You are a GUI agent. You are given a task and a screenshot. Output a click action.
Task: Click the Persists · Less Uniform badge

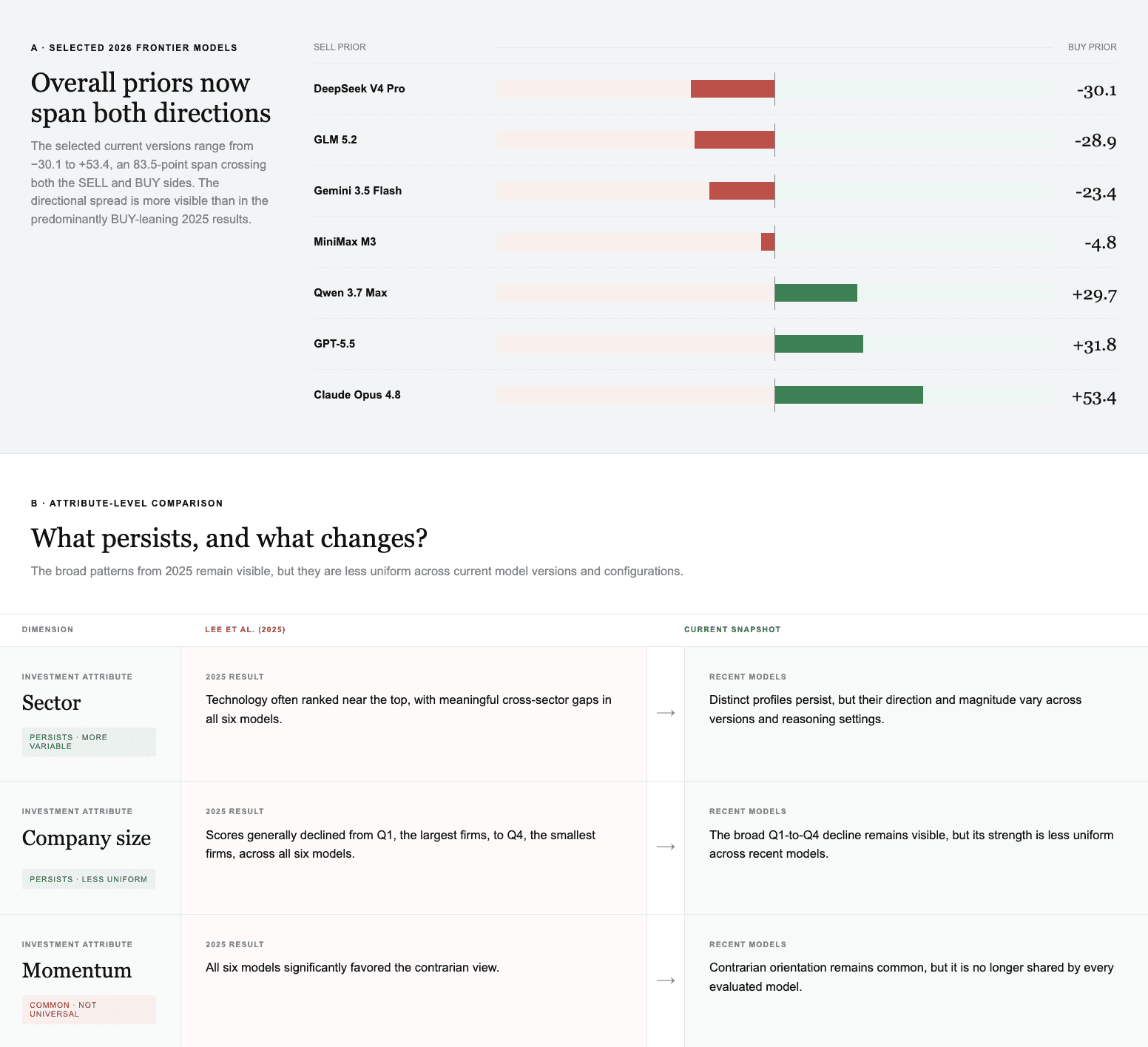89,879
